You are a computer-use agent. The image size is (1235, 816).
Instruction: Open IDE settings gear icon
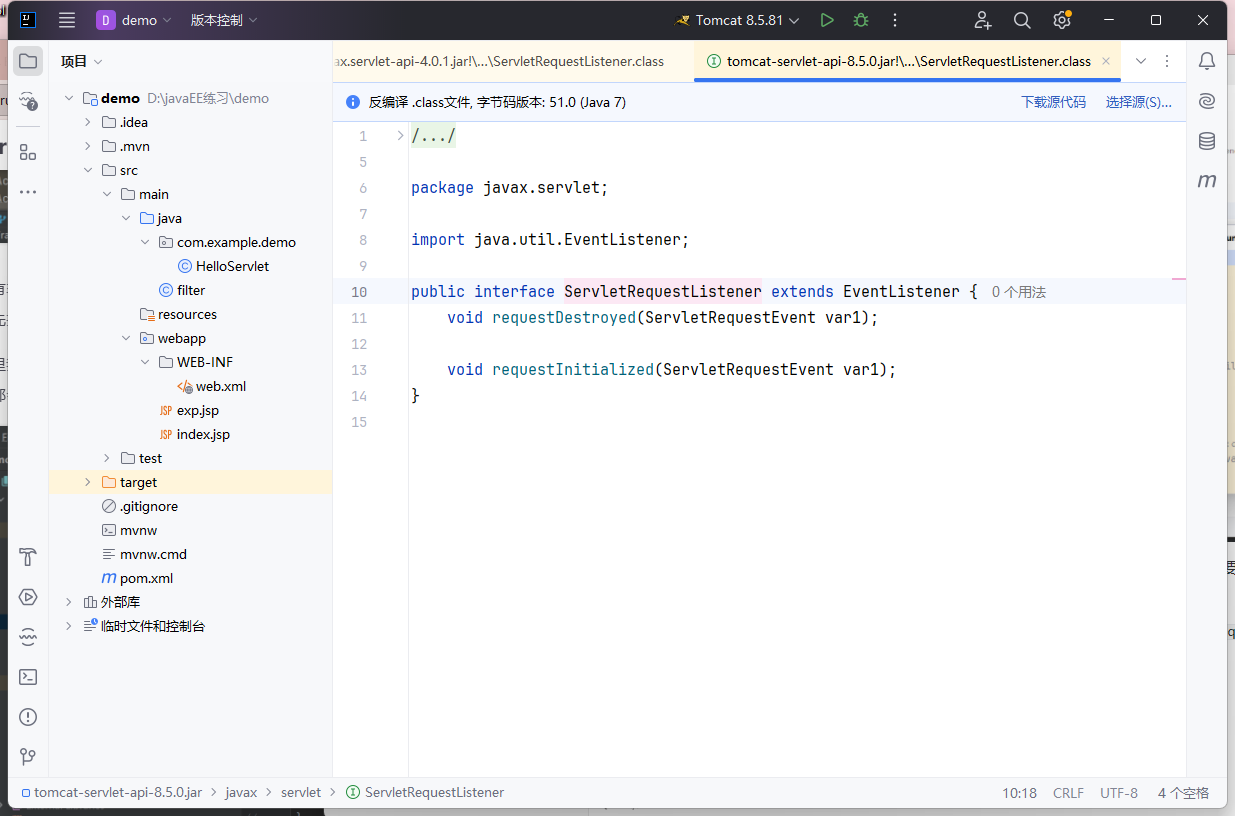tap(1062, 20)
